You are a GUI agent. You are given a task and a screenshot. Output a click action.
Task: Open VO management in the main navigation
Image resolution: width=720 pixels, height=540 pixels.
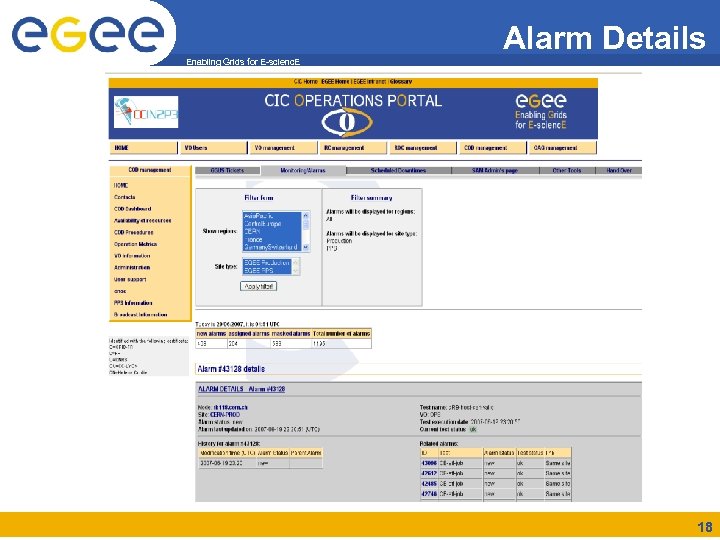click(283, 148)
